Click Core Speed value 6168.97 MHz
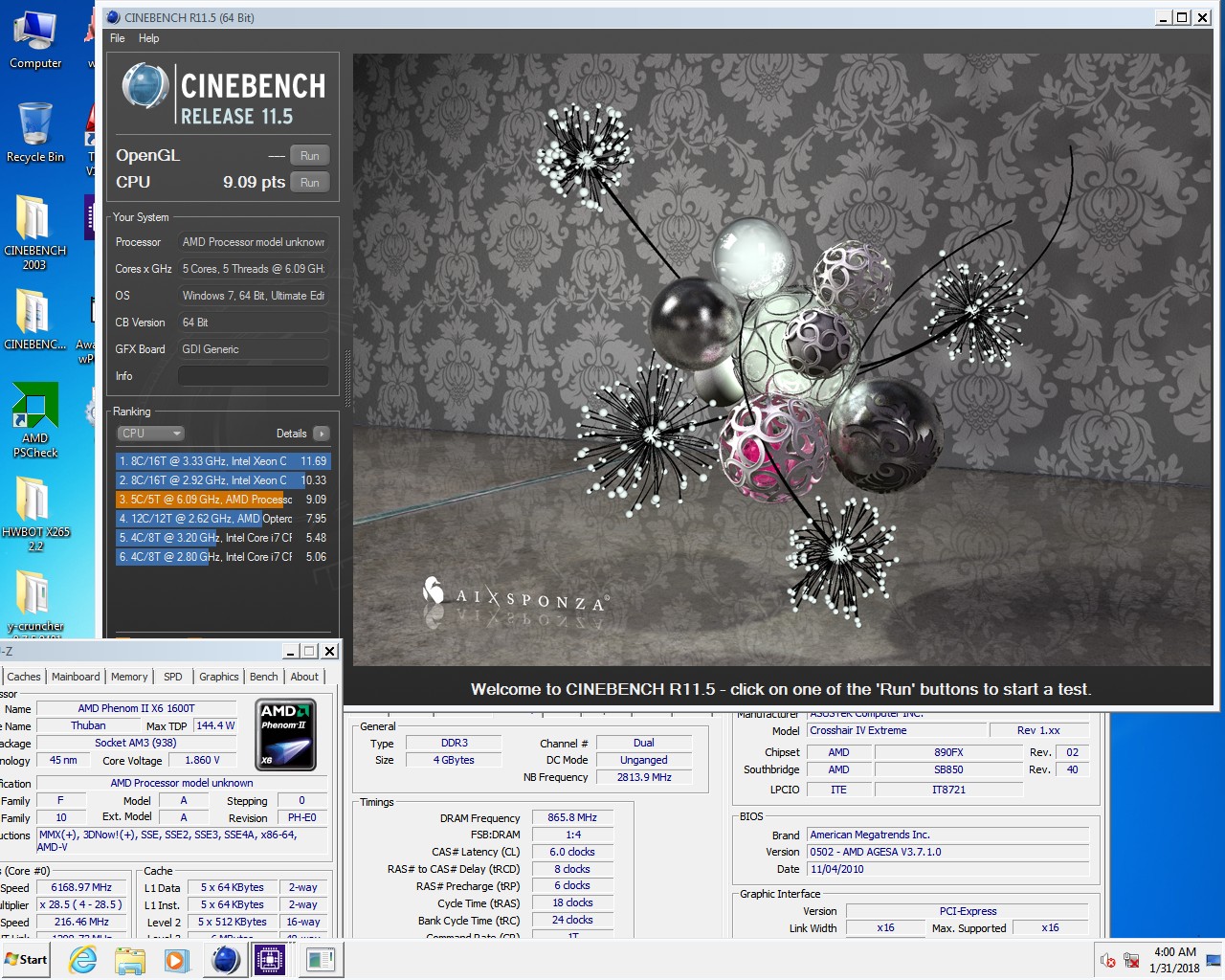The height and width of the screenshot is (980, 1225). click(x=81, y=888)
